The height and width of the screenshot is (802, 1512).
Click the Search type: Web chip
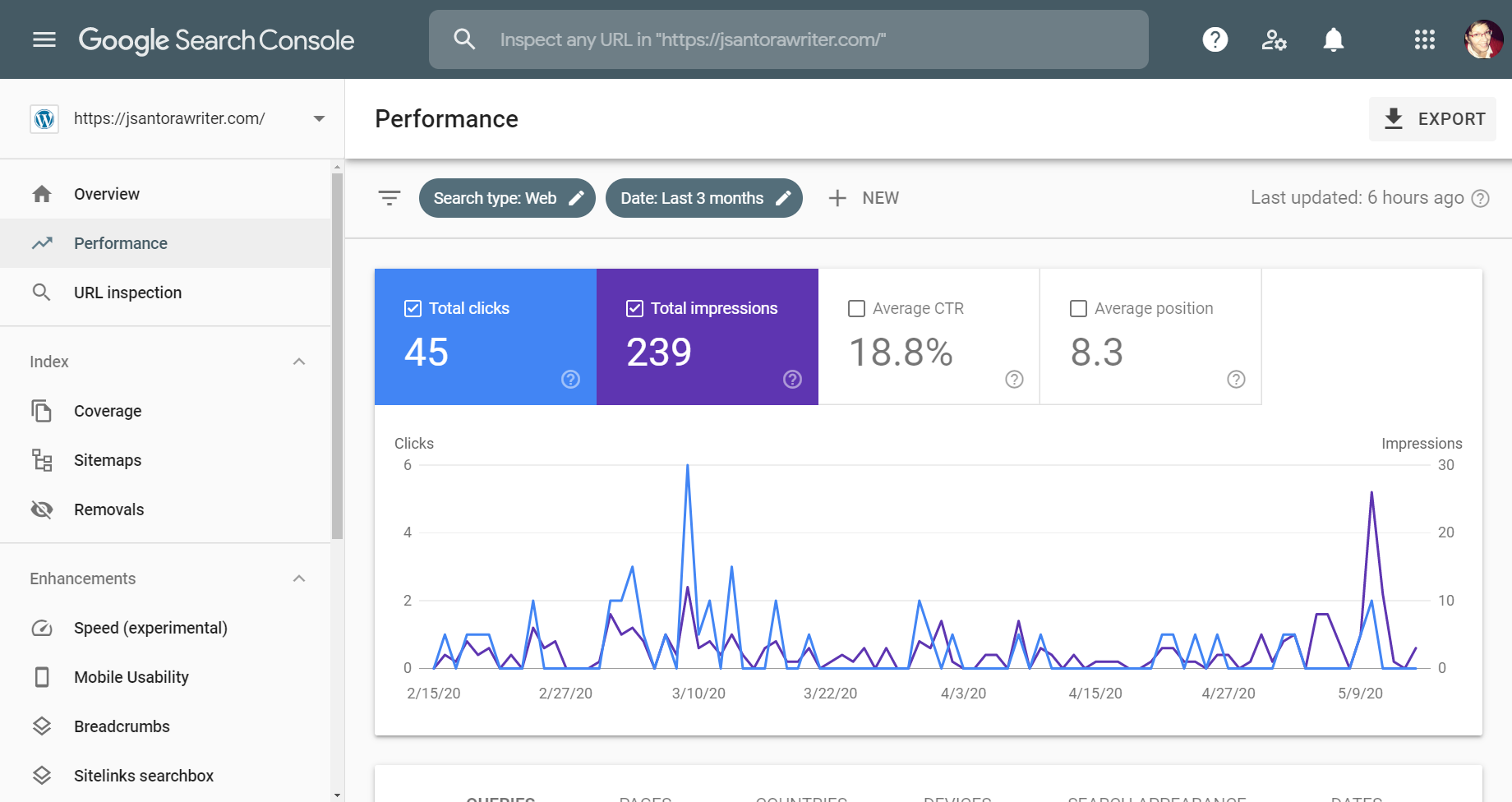(507, 198)
